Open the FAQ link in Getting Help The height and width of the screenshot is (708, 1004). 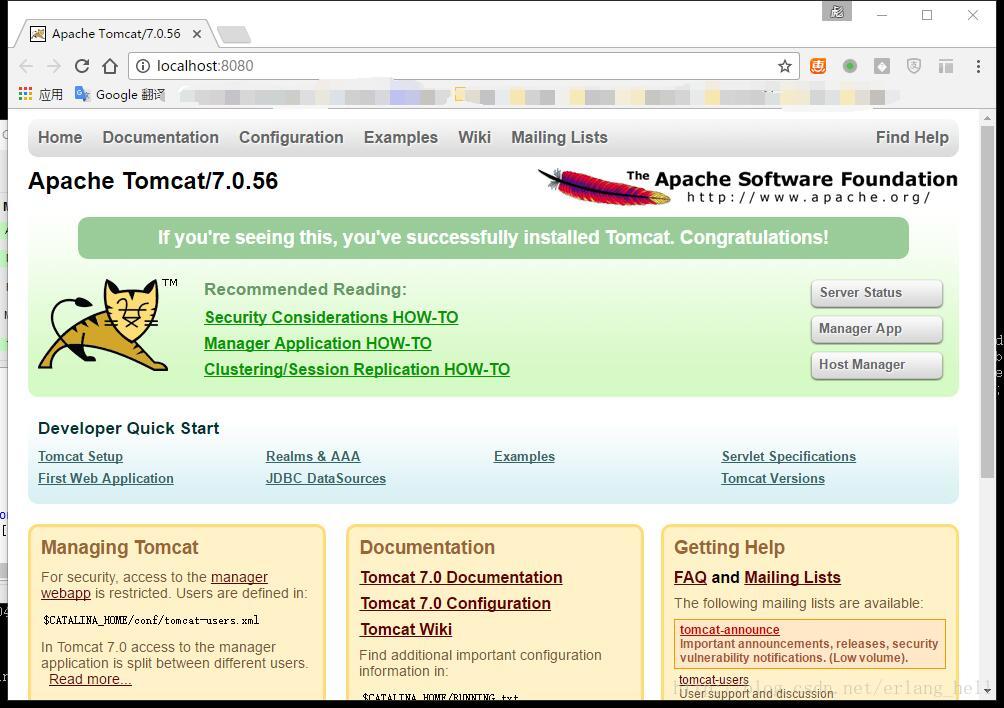[690, 577]
